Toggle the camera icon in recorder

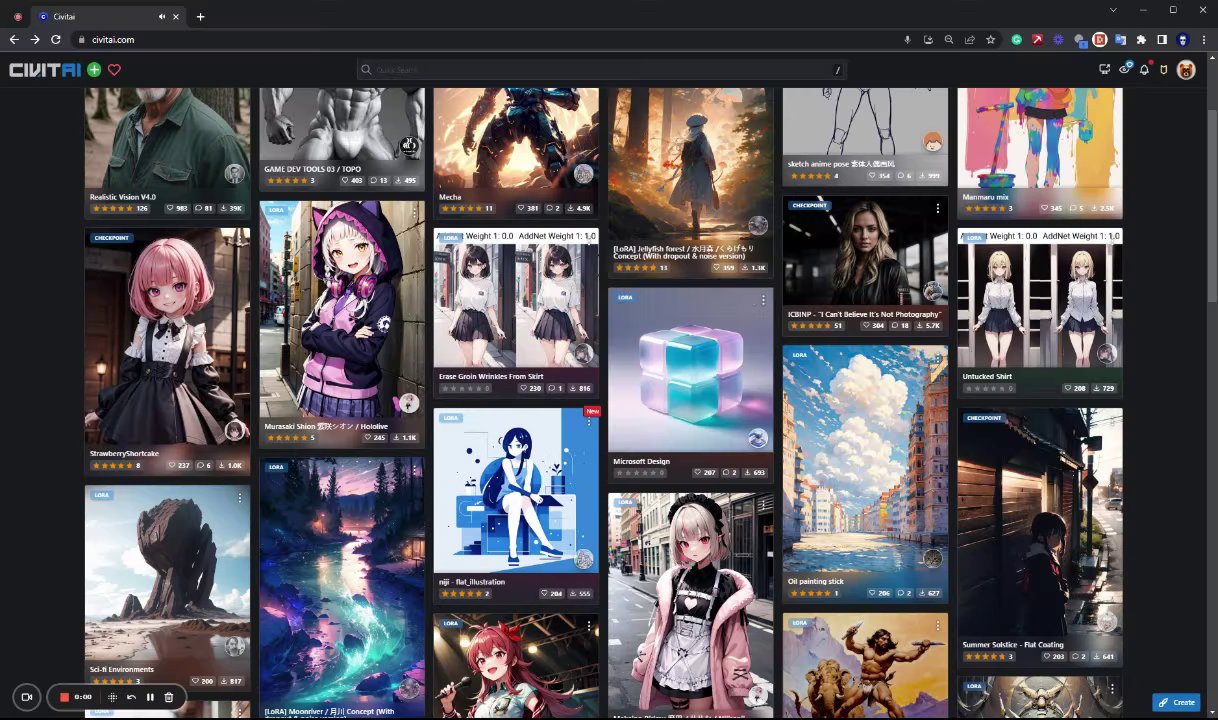[x=27, y=697]
